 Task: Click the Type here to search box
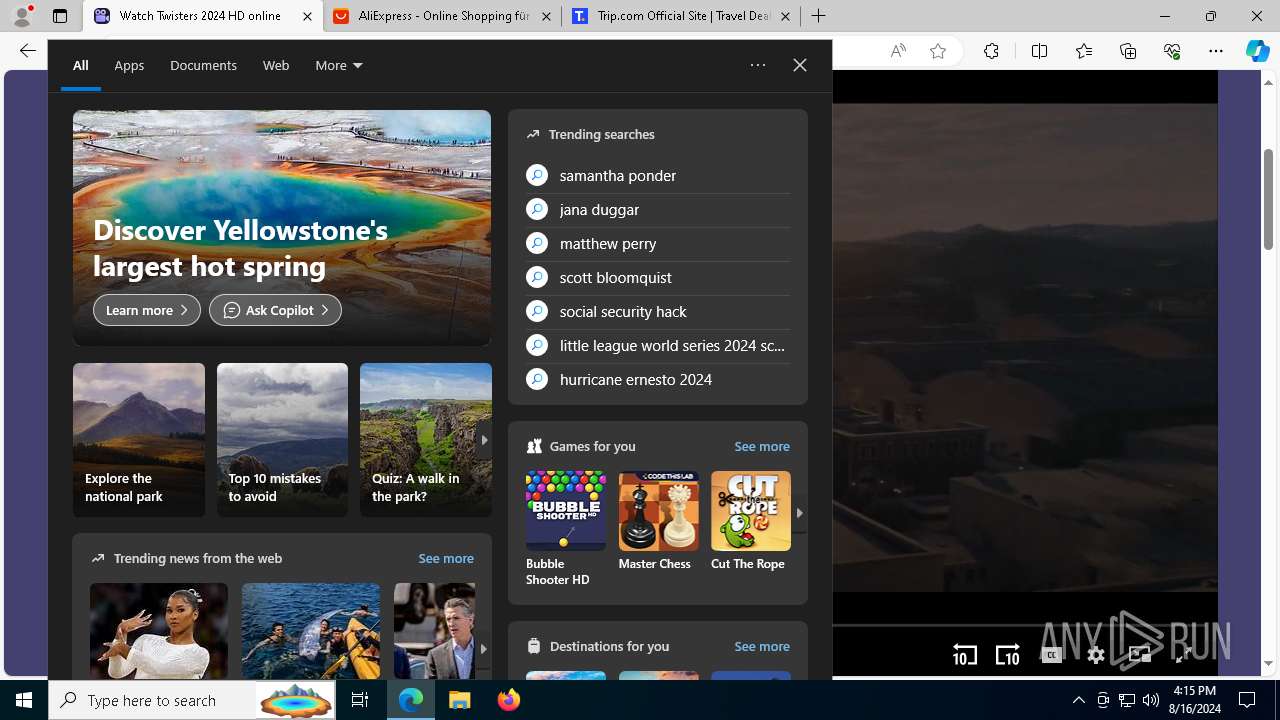(x=192, y=700)
